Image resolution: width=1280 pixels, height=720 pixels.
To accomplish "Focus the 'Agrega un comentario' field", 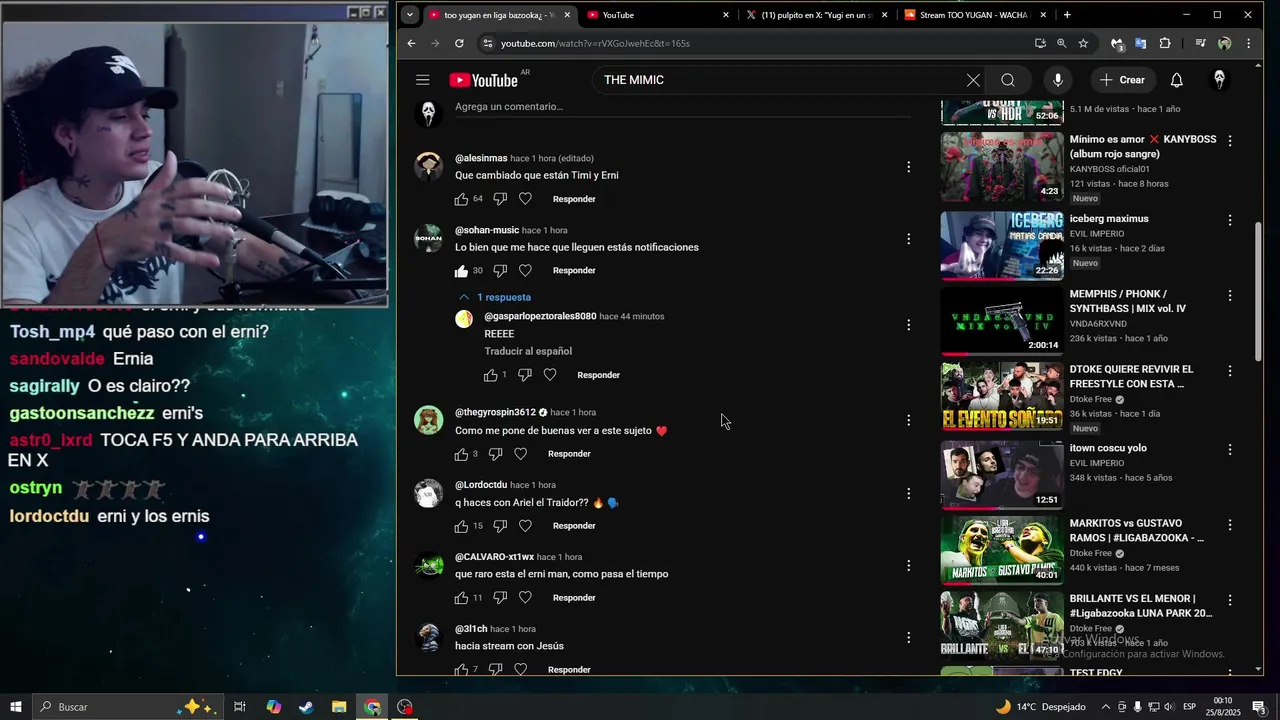I will coord(683,107).
